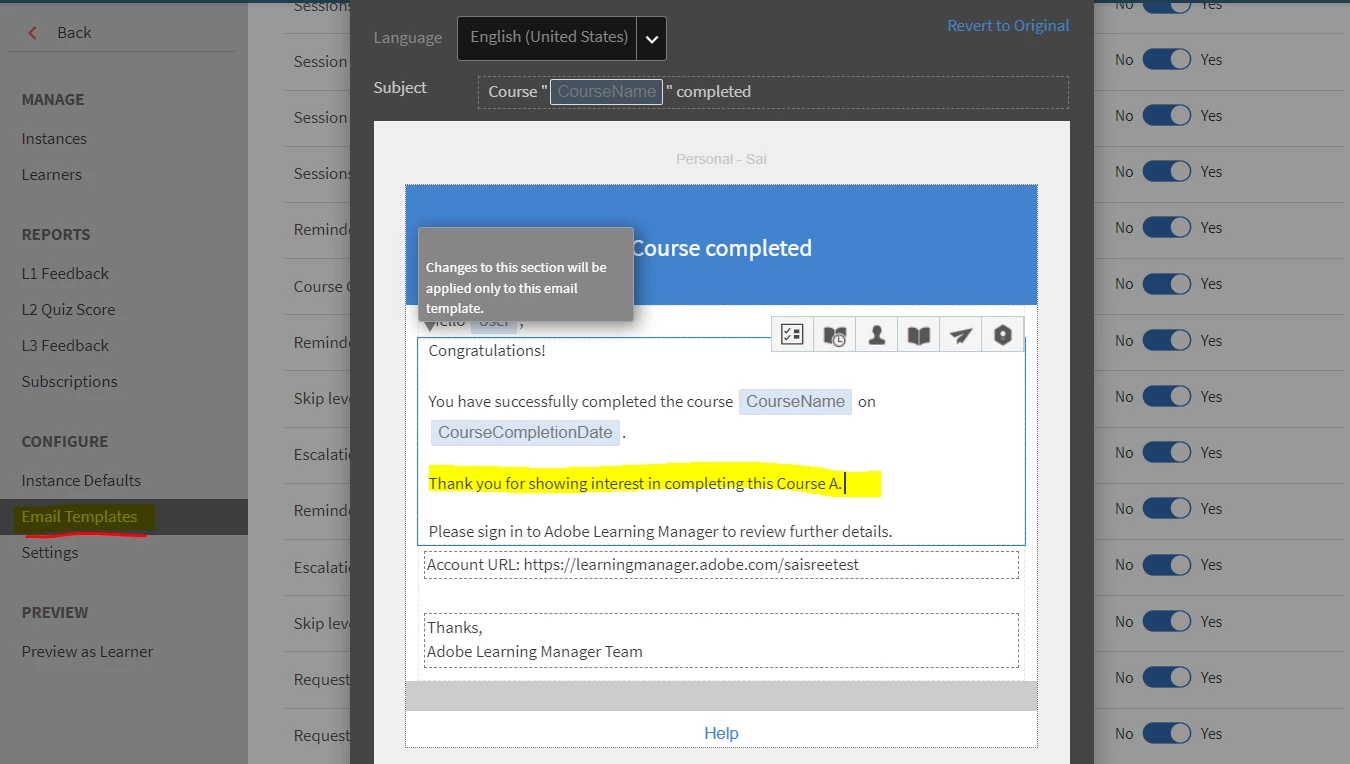Select the CourseCompletionDate token
Screen dimensions: 1350x764
tap(525, 433)
